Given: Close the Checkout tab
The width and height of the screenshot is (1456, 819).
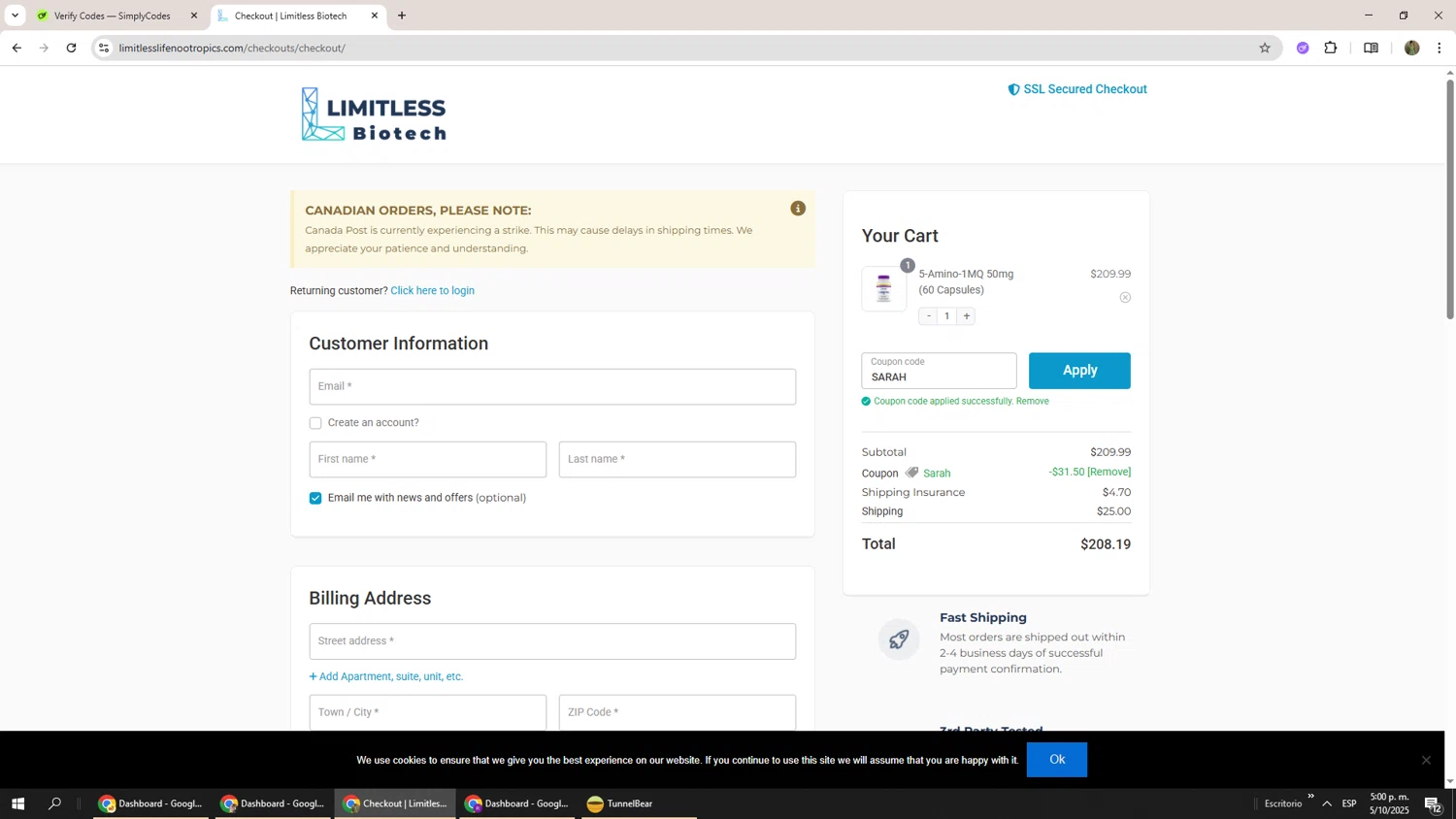Looking at the screenshot, I should click(x=375, y=16).
